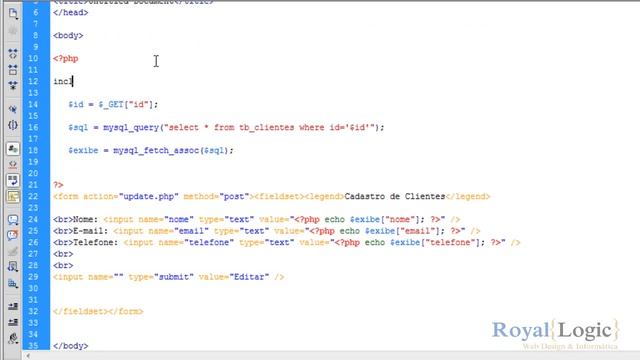Click the Indent Code icon
This screenshot has height=360, width=640.
tap(13, 307)
